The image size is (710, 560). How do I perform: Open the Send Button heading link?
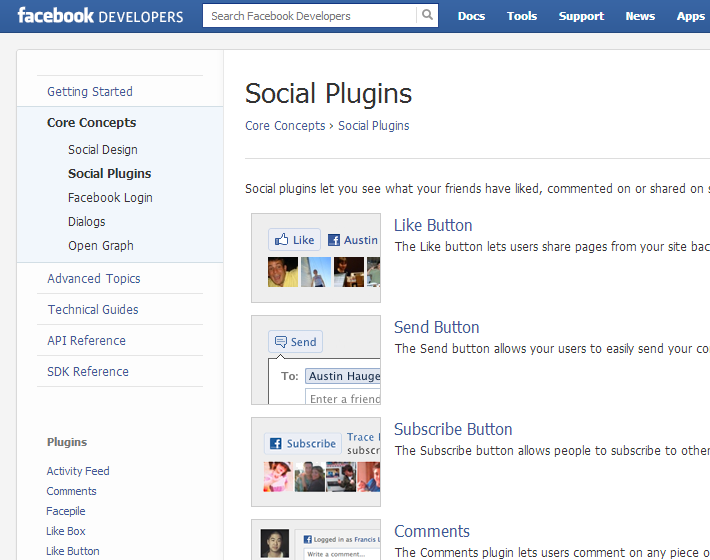[437, 327]
